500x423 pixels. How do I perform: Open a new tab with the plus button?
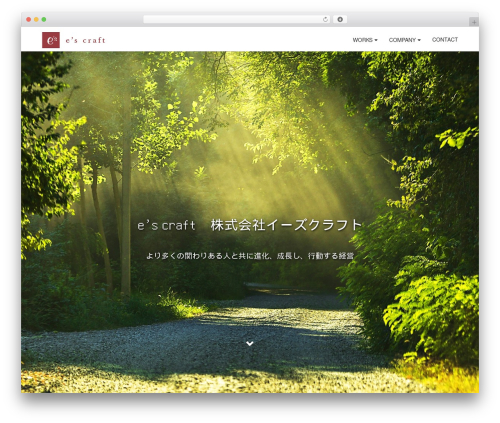474,22
